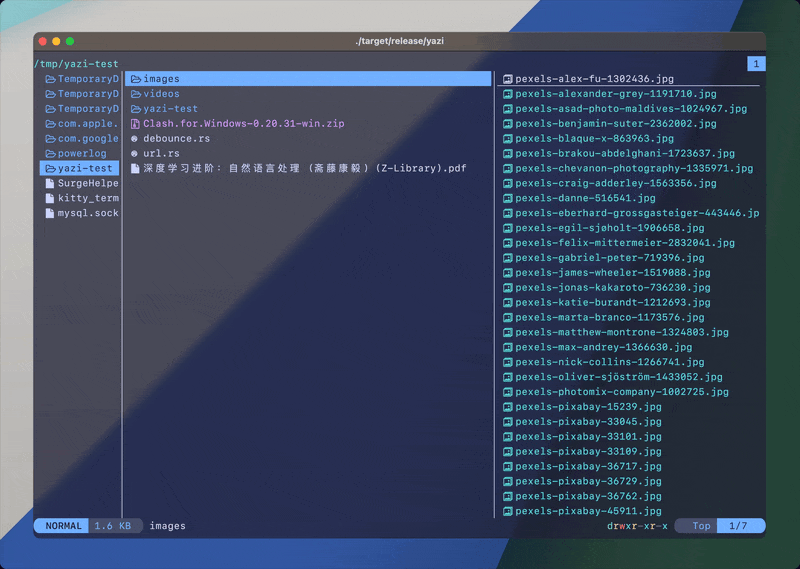The image size is (800, 569).
Task: Click the file icon beside mysql.sock
Action: tap(49, 213)
